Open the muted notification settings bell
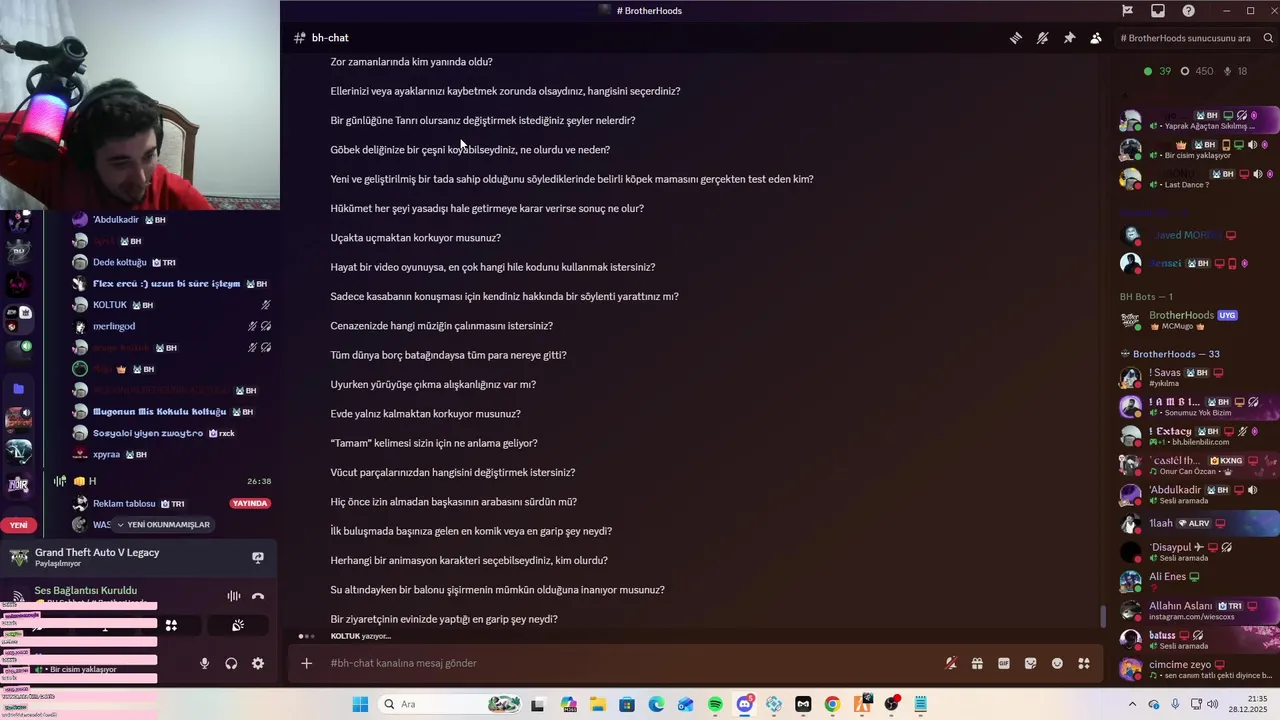Viewport: 1280px width, 720px height. 1042,38
